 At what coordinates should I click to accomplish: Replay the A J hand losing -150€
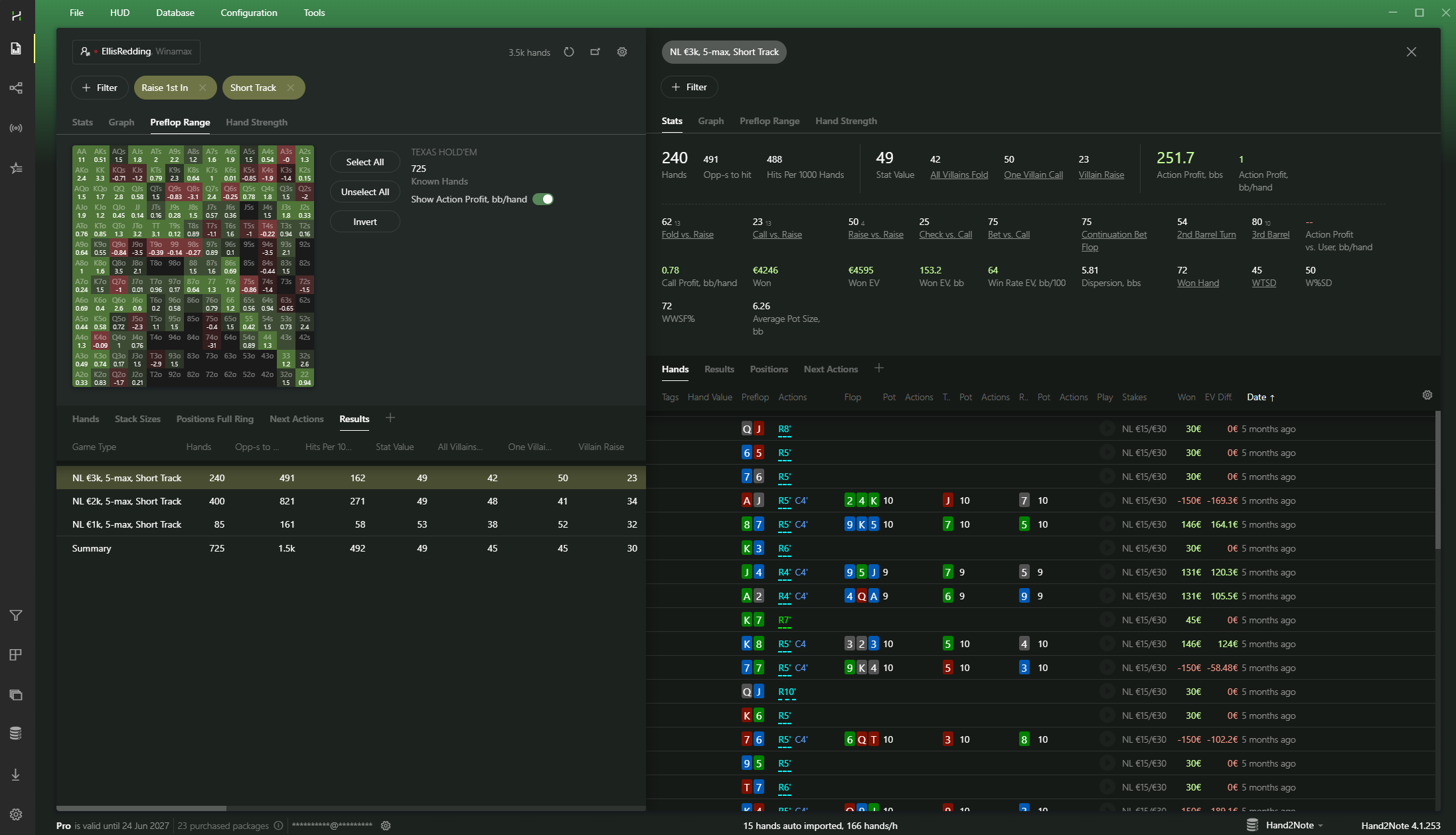click(1107, 500)
